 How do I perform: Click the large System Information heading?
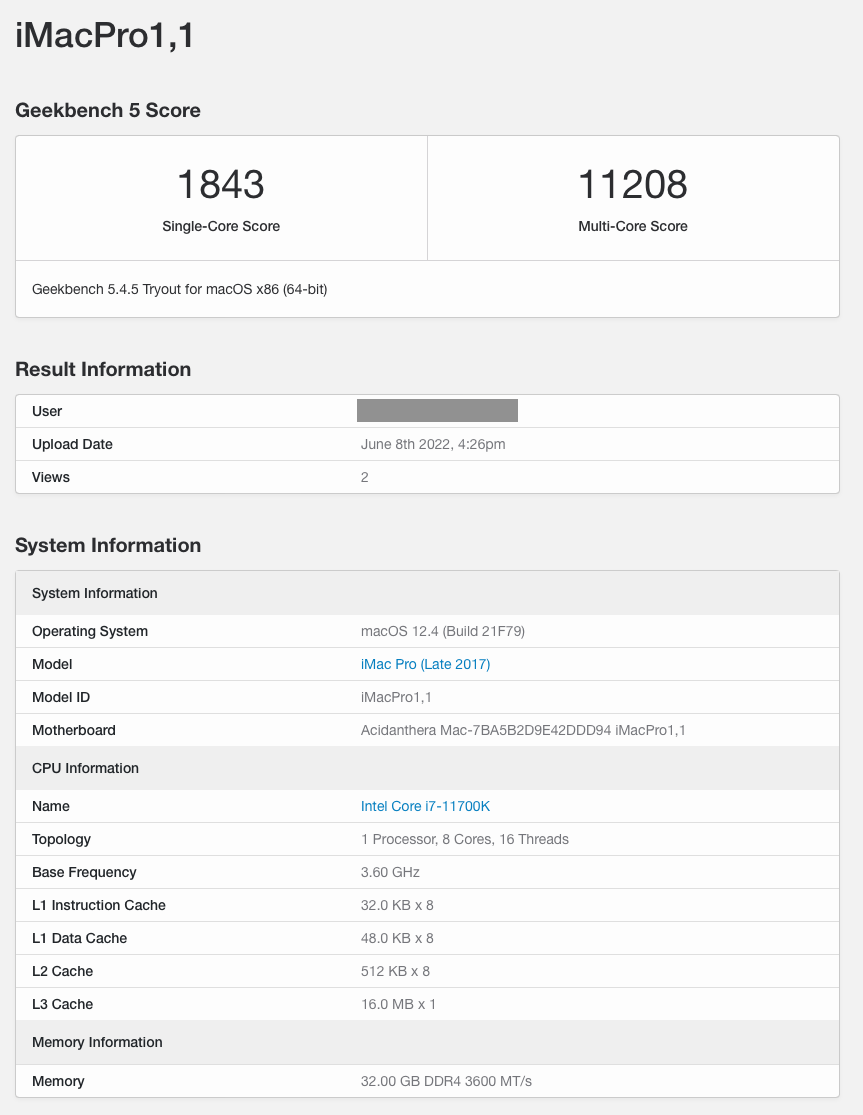pyautogui.click(x=108, y=545)
